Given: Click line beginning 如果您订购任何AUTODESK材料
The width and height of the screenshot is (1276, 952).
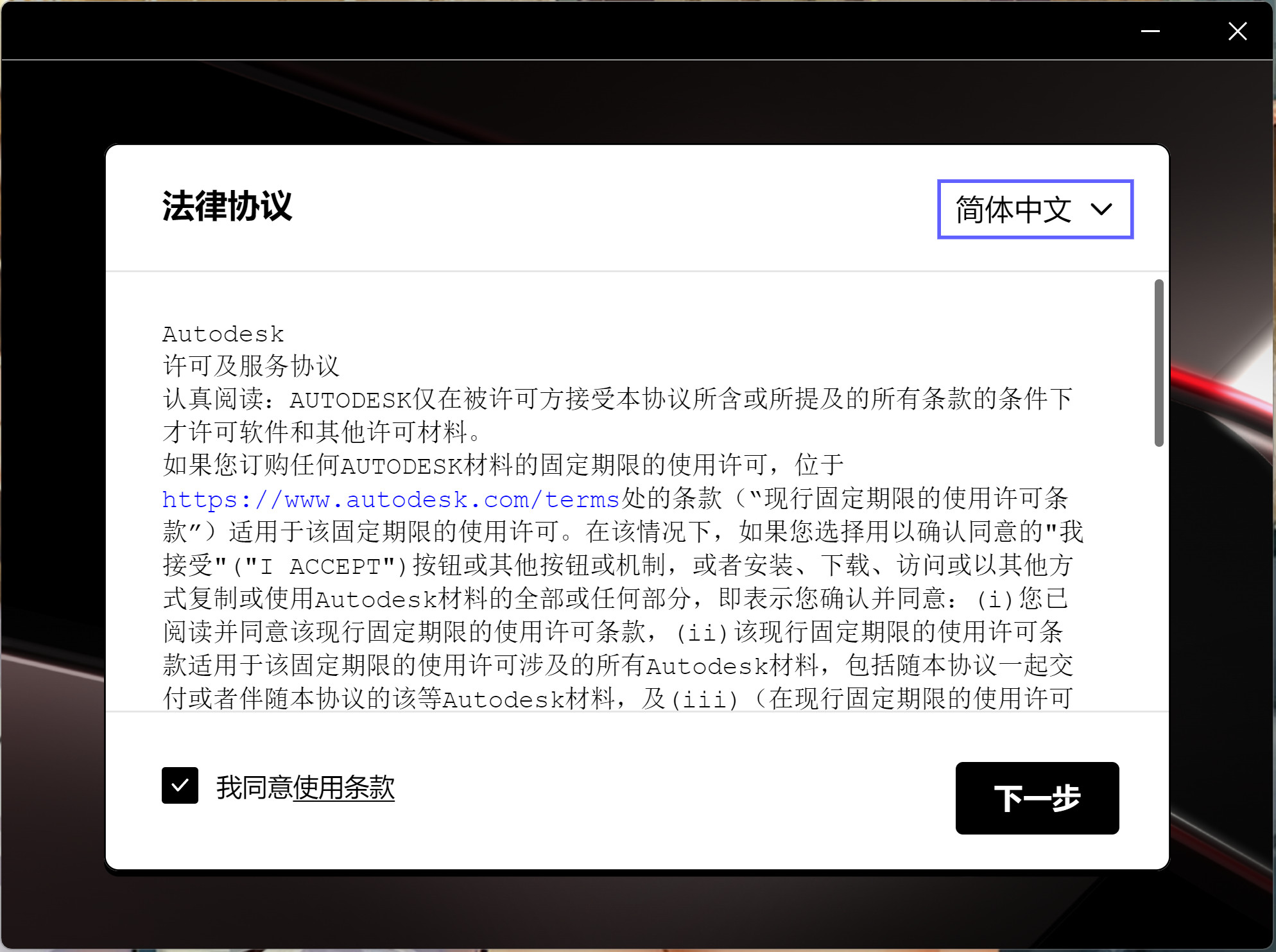Looking at the screenshot, I should pyautogui.click(x=503, y=465).
